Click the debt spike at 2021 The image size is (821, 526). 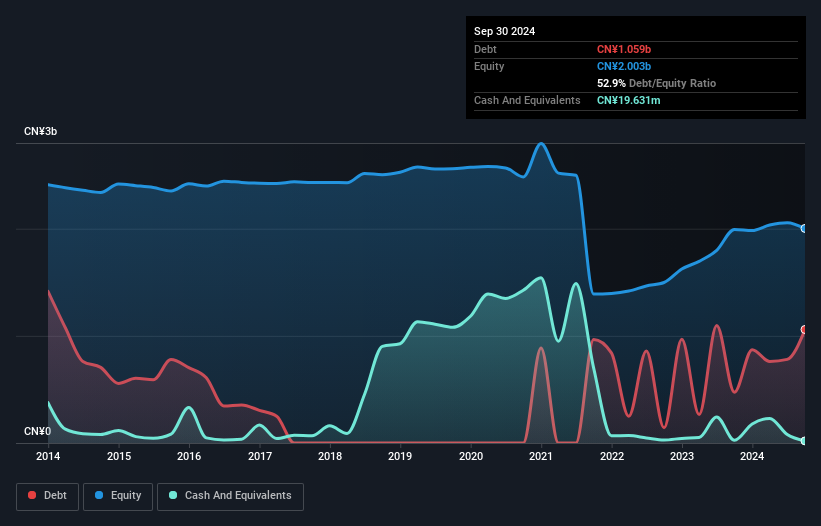pyautogui.click(x=541, y=348)
